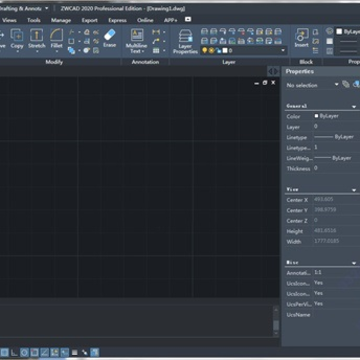Click the ribbon minimize button after APP+

tap(188, 19)
